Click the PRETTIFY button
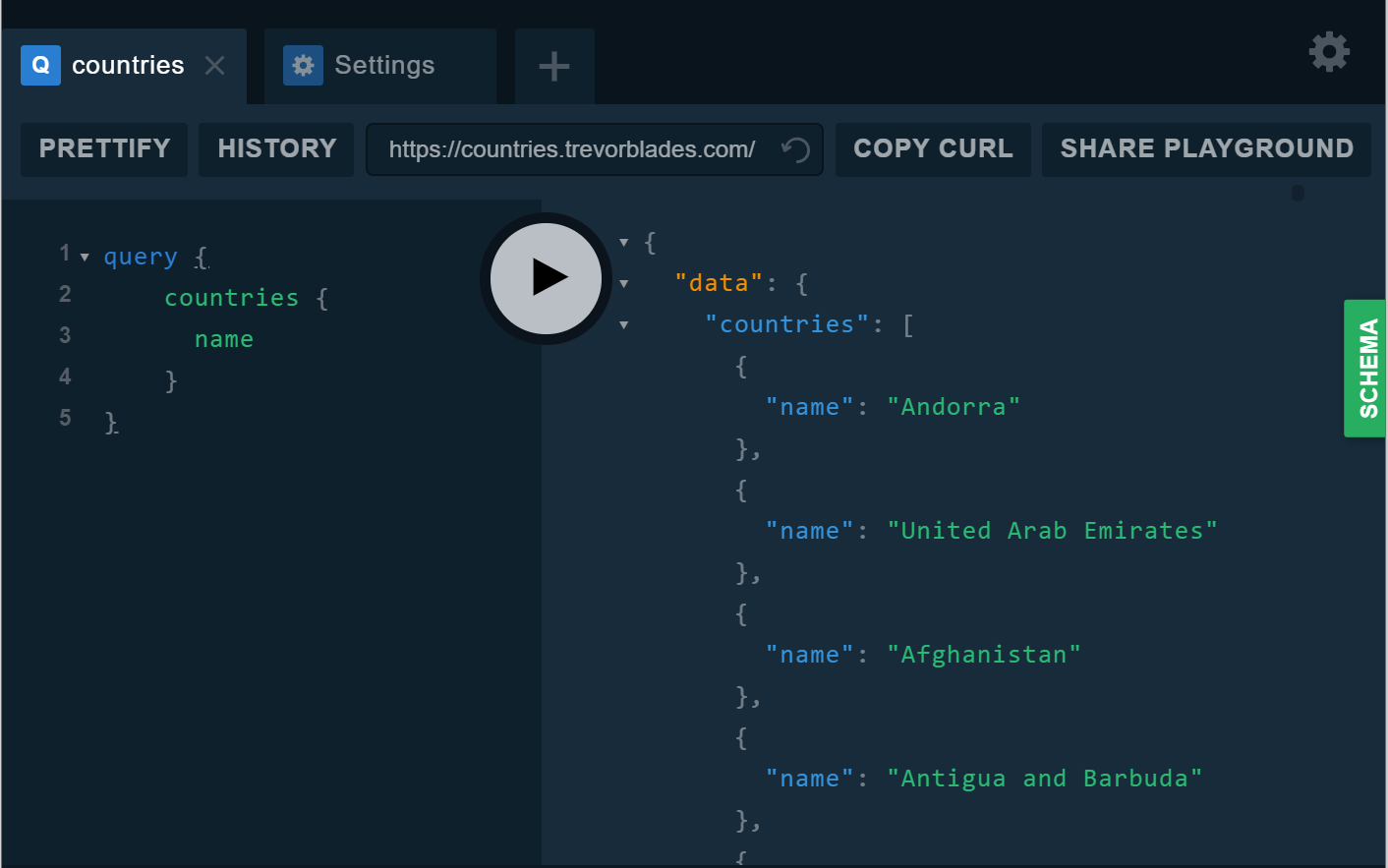Screen dimensions: 1388x868 pos(104,149)
